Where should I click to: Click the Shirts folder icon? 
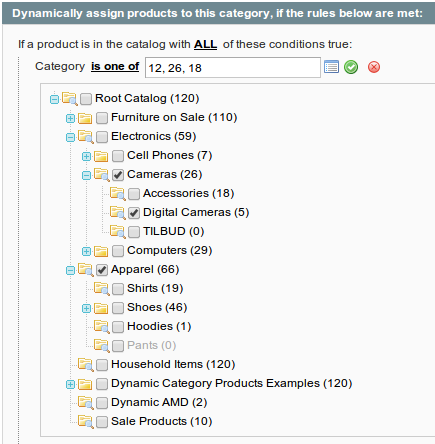click(102, 289)
